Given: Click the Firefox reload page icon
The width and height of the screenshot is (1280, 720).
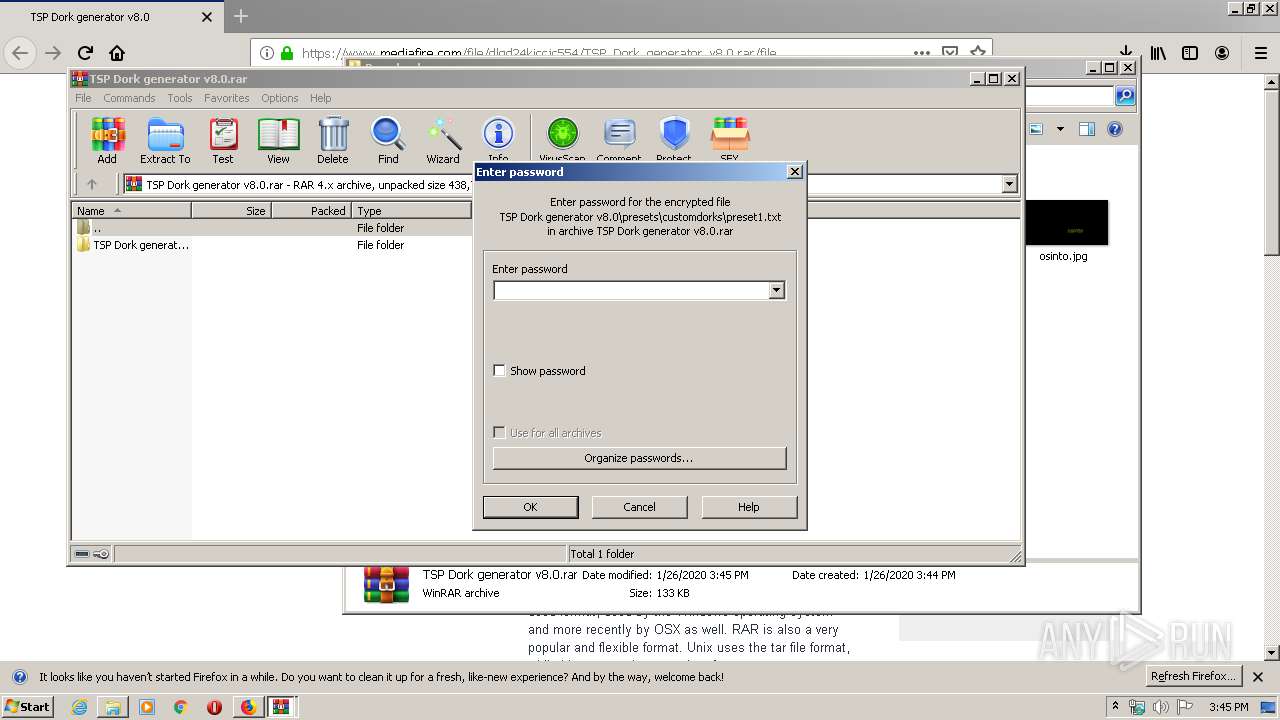Looking at the screenshot, I should tap(85, 53).
